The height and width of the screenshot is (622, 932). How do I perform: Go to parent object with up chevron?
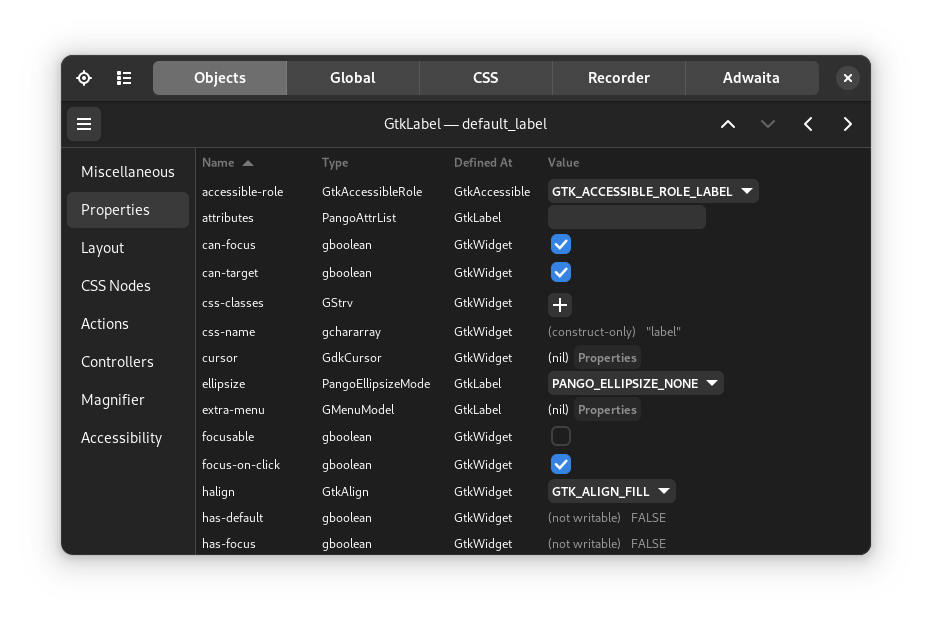tap(728, 124)
